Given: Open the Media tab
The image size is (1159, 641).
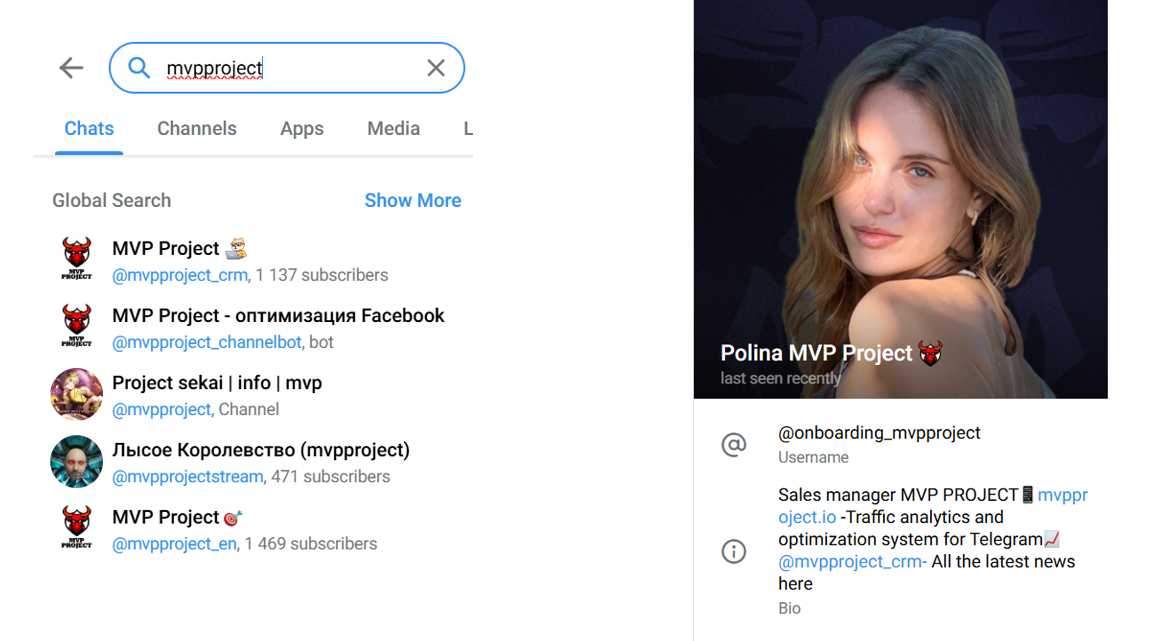Looking at the screenshot, I should [x=393, y=129].
